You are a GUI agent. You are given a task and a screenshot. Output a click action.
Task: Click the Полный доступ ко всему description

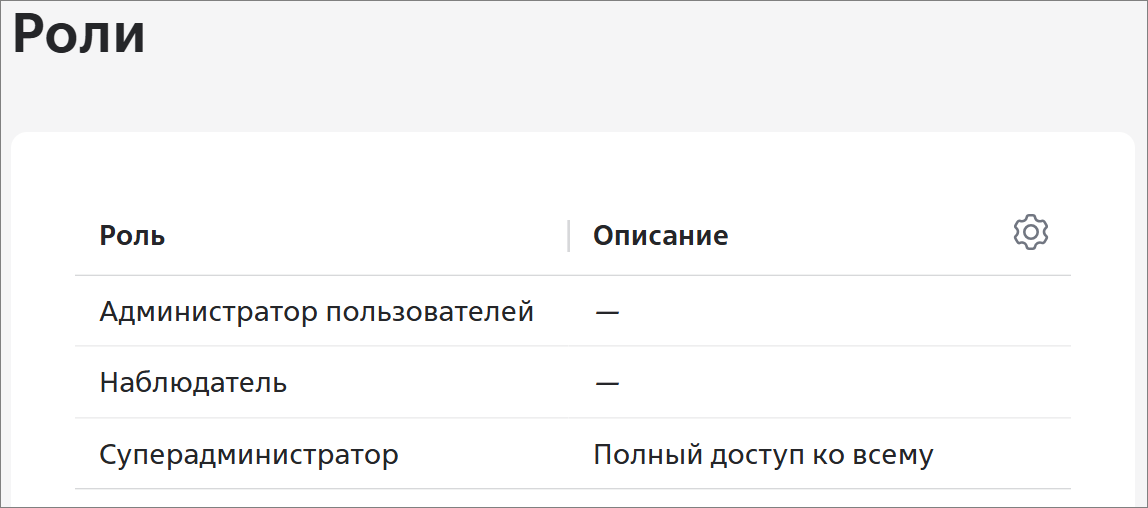click(x=763, y=455)
